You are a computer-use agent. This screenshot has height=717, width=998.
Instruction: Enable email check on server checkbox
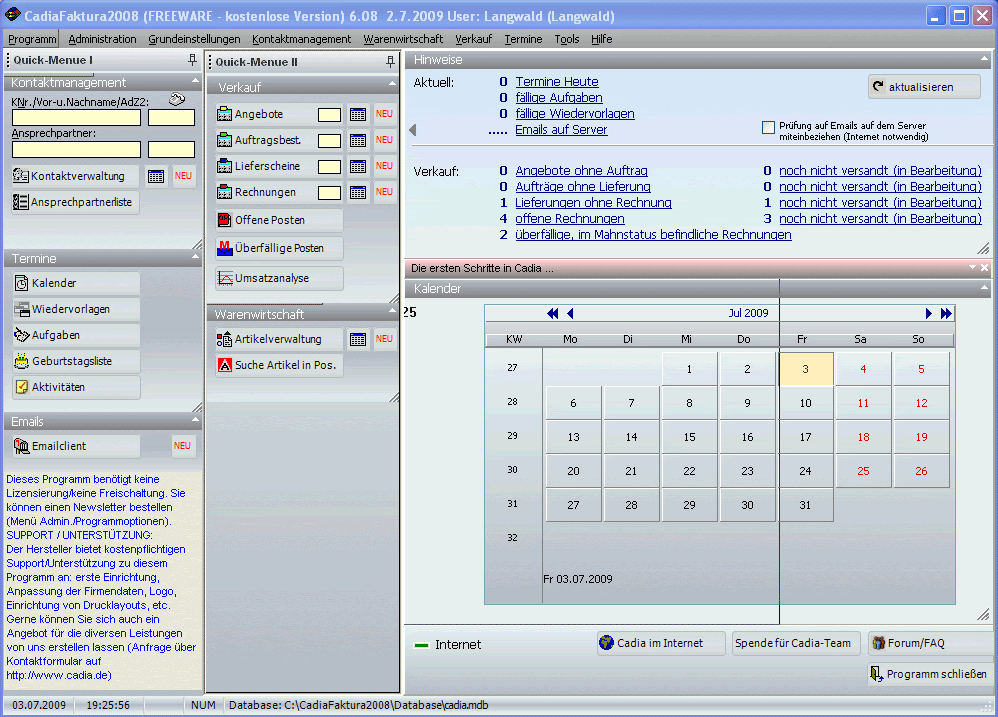click(768, 127)
